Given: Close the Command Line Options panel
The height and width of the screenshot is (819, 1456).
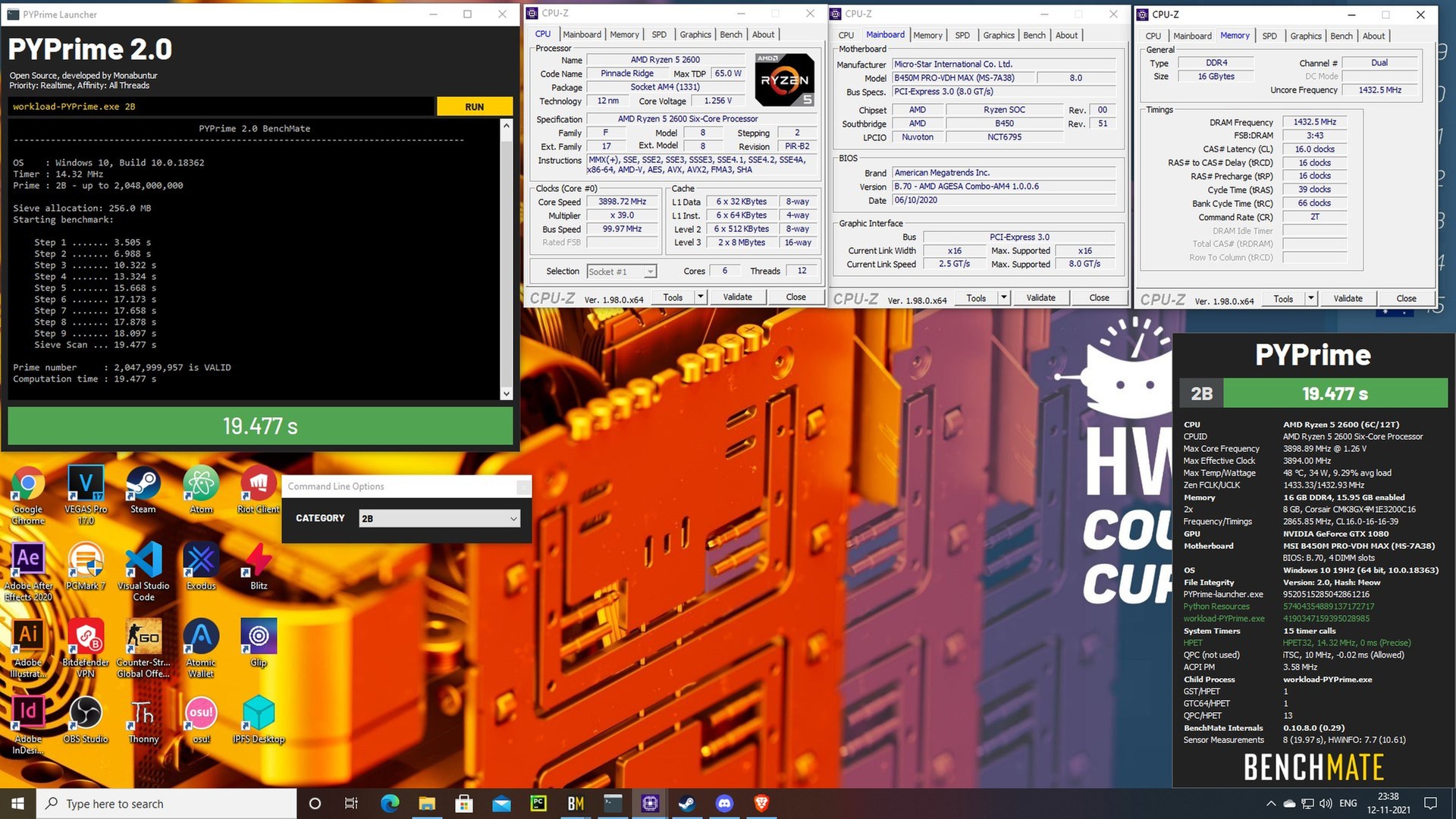Looking at the screenshot, I should (523, 487).
